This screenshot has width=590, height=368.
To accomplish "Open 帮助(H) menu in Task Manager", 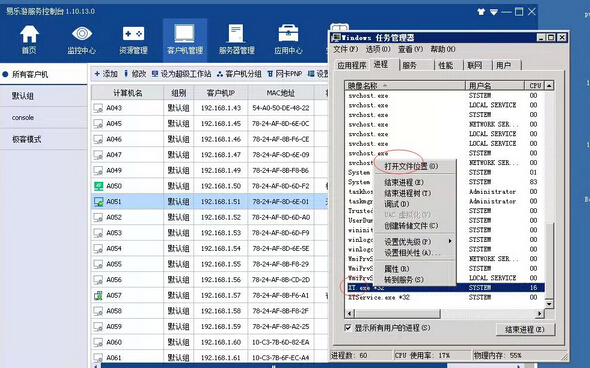I will tap(443, 49).
